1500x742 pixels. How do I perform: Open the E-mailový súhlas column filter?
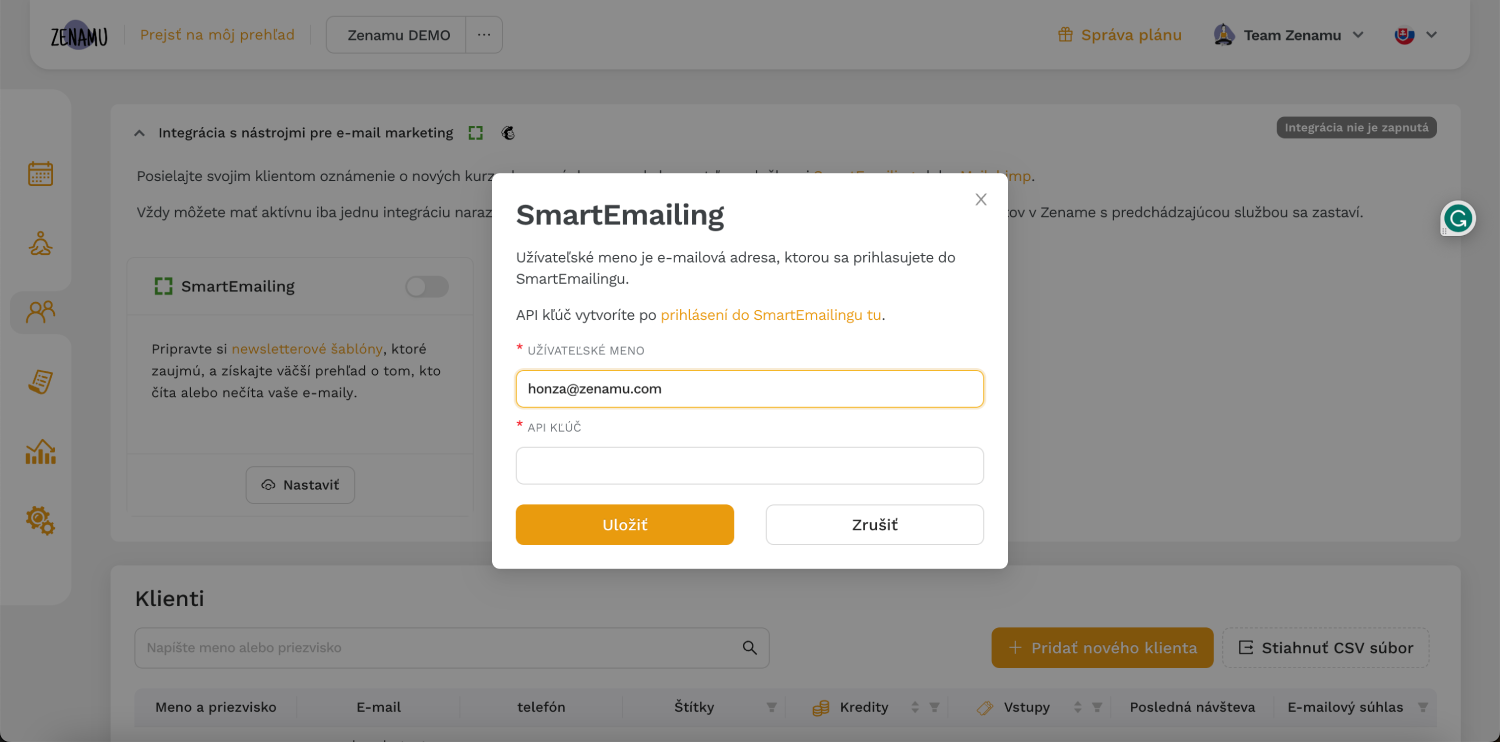tap(1422, 707)
